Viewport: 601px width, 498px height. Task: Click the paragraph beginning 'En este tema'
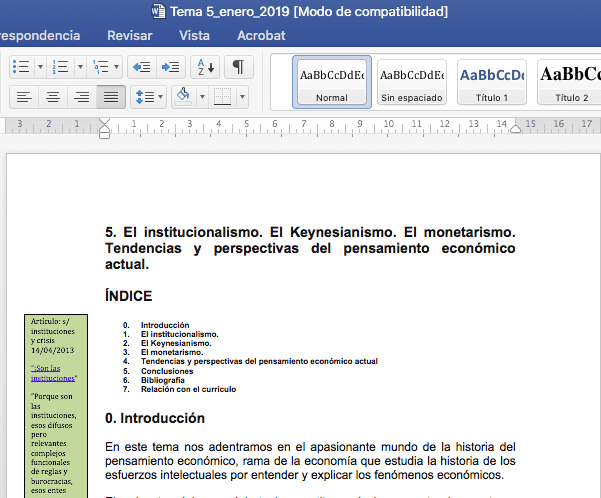[310, 461]
